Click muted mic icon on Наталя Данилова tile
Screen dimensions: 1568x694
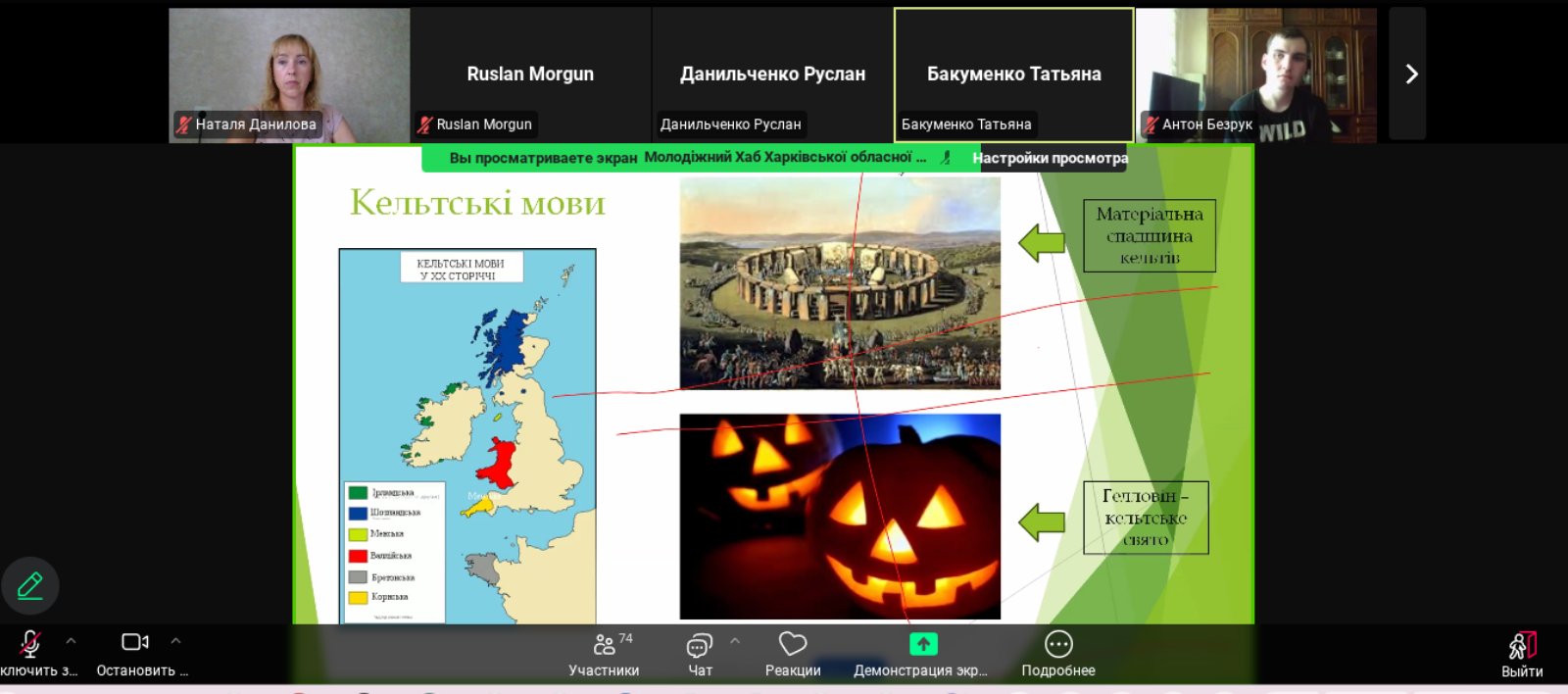[x=183, y=124]
